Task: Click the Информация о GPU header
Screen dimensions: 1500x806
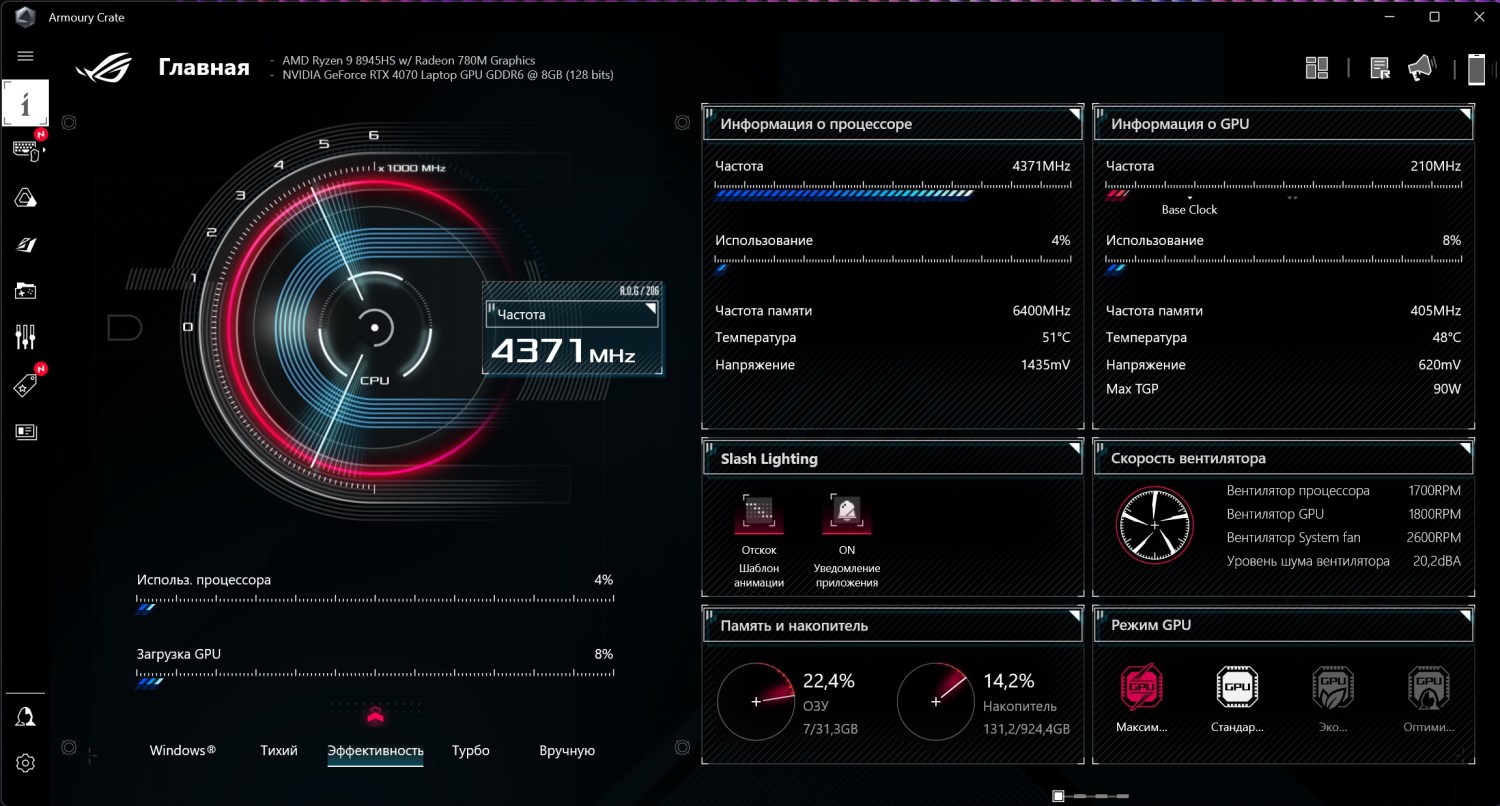Action: [1283, 124]
